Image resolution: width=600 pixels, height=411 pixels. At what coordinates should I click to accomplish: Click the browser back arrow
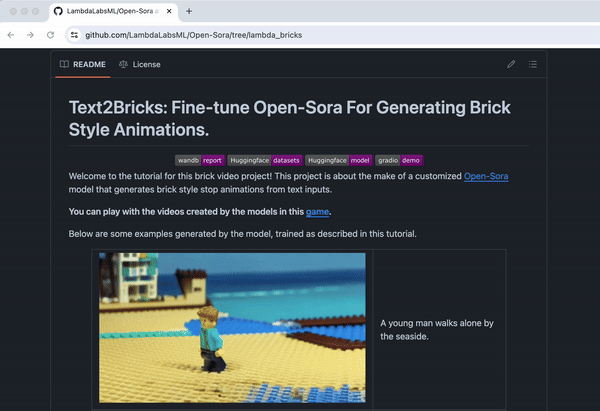coord(11,35)
